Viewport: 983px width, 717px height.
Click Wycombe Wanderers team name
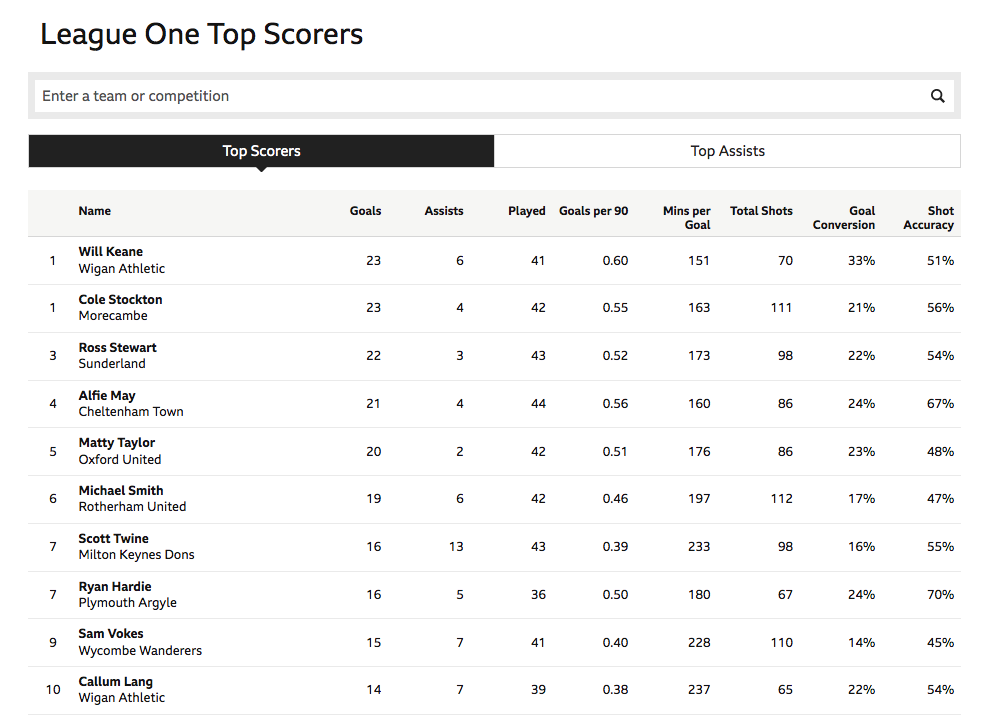click(140, 651)
